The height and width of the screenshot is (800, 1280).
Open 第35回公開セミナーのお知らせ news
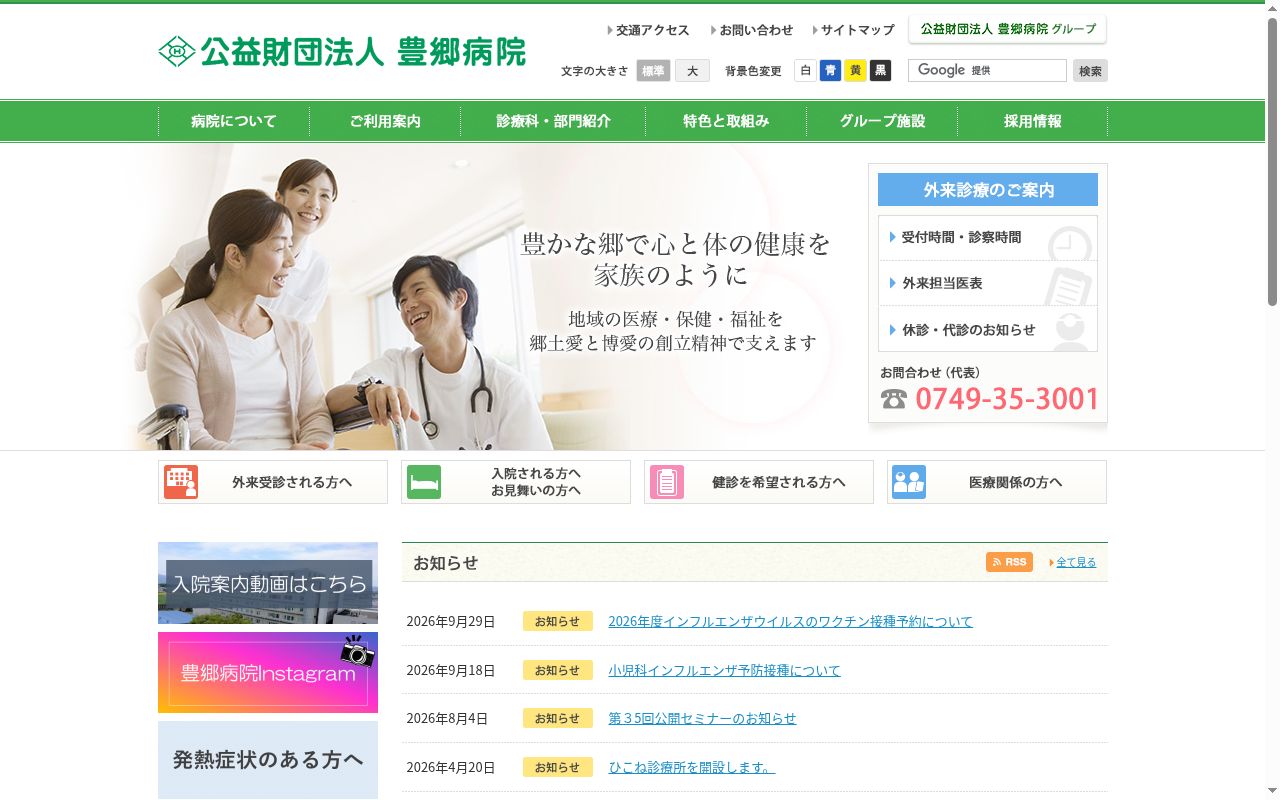tap(702, 718)
